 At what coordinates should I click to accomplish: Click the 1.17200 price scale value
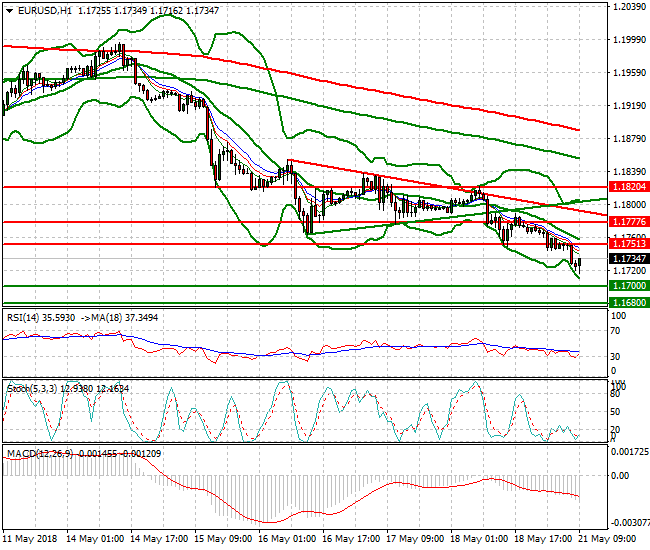click(x=629, y=271)
